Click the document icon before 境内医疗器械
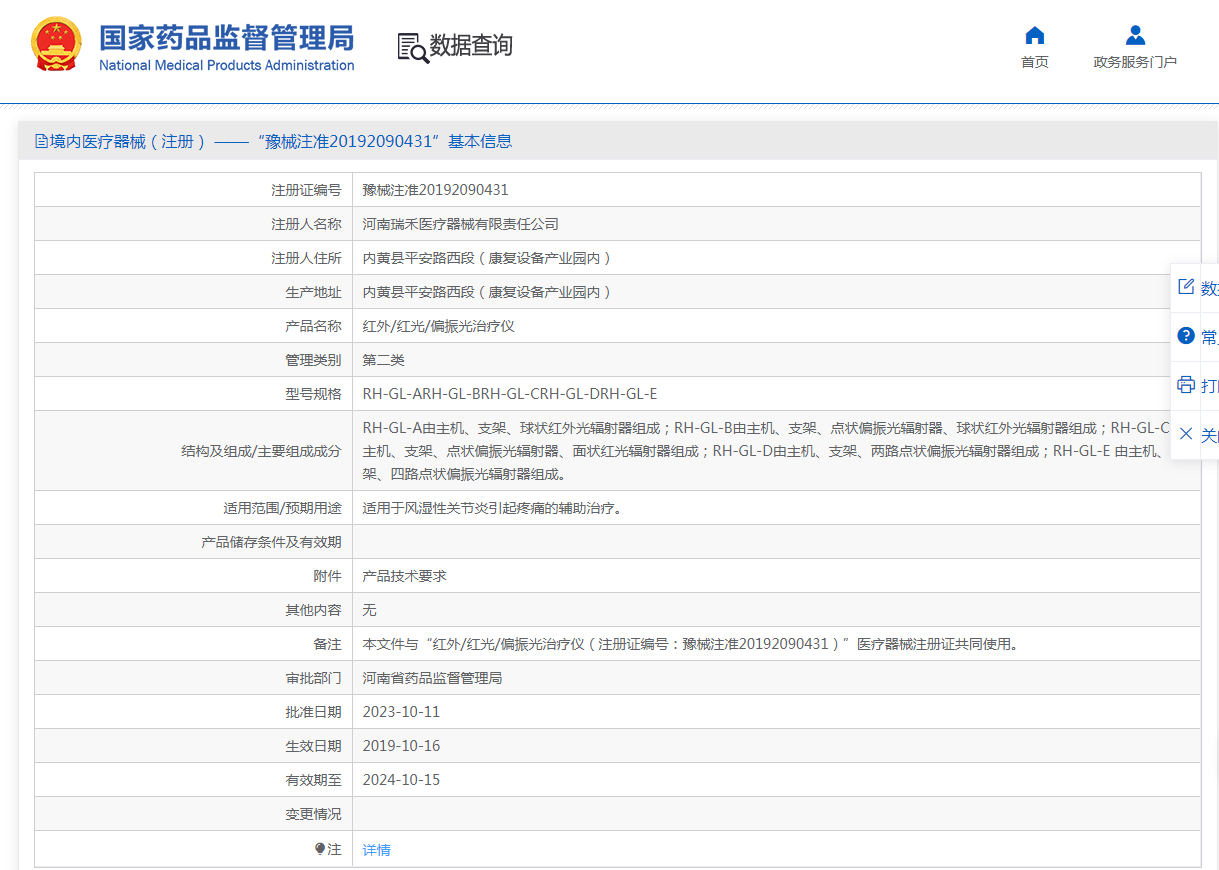 click(41, 141)
